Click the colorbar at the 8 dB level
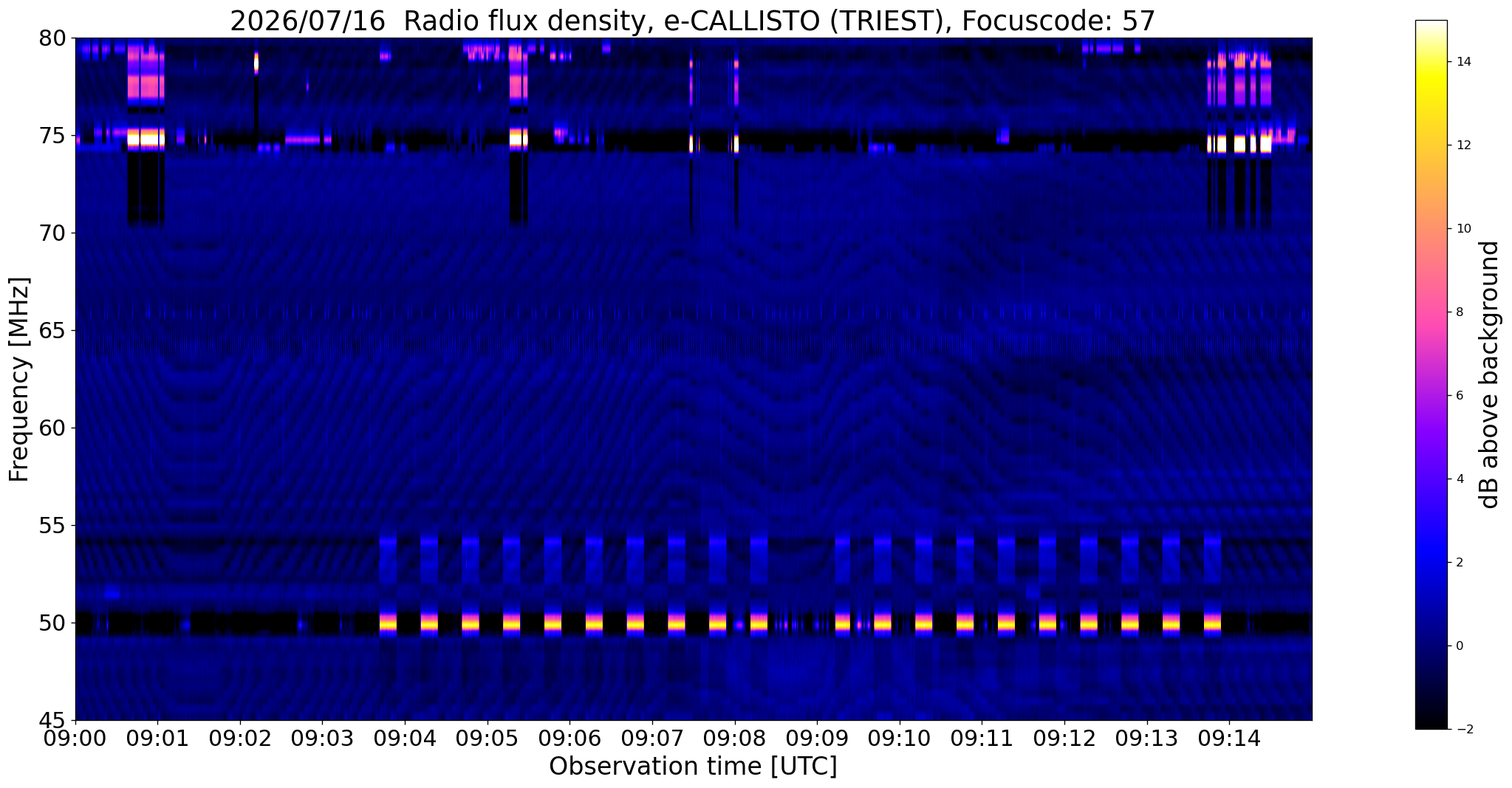The height and width of the screenshot is (788, 1512). pyautogui.click(x=1431, y=312)
